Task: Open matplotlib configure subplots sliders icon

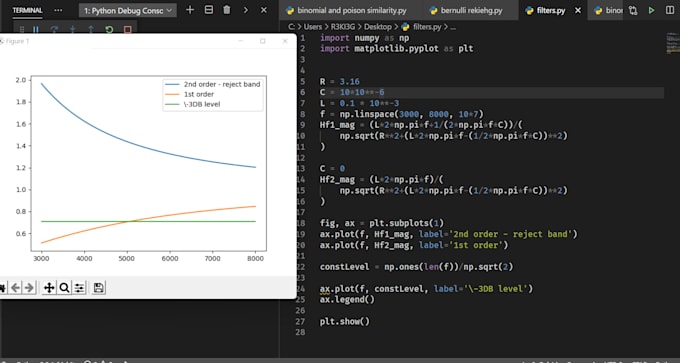Action: [x=79, y=288]
